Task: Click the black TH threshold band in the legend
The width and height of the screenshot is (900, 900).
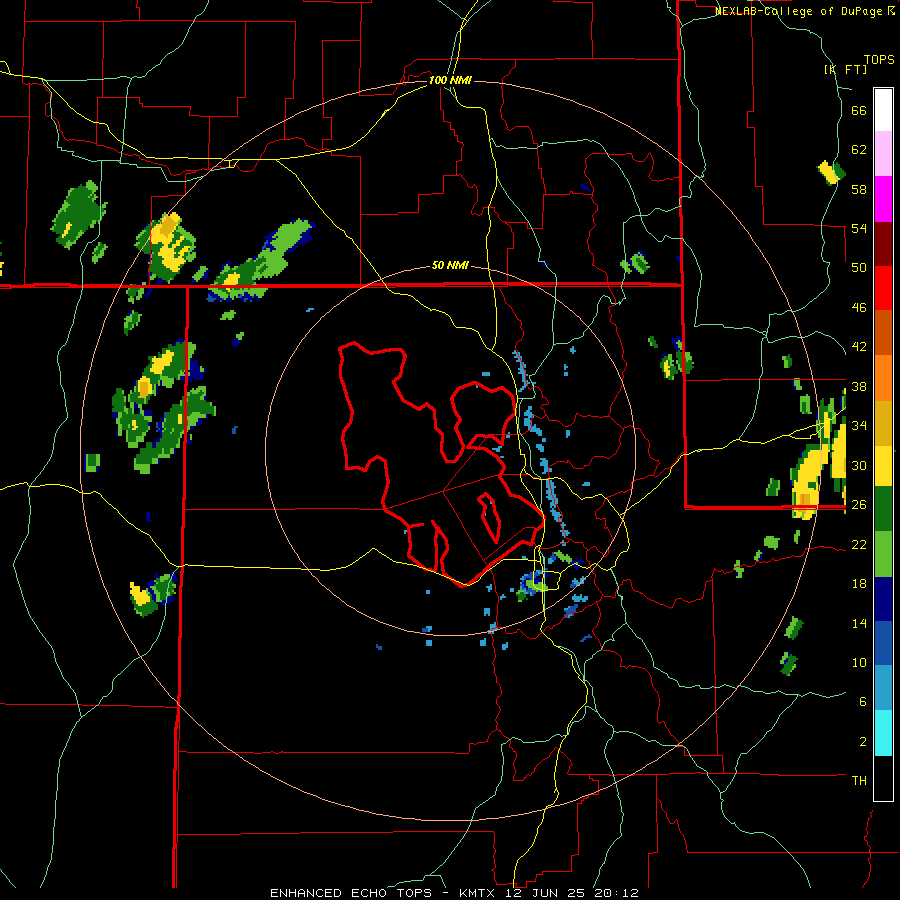Action: [x=883, y=778]
